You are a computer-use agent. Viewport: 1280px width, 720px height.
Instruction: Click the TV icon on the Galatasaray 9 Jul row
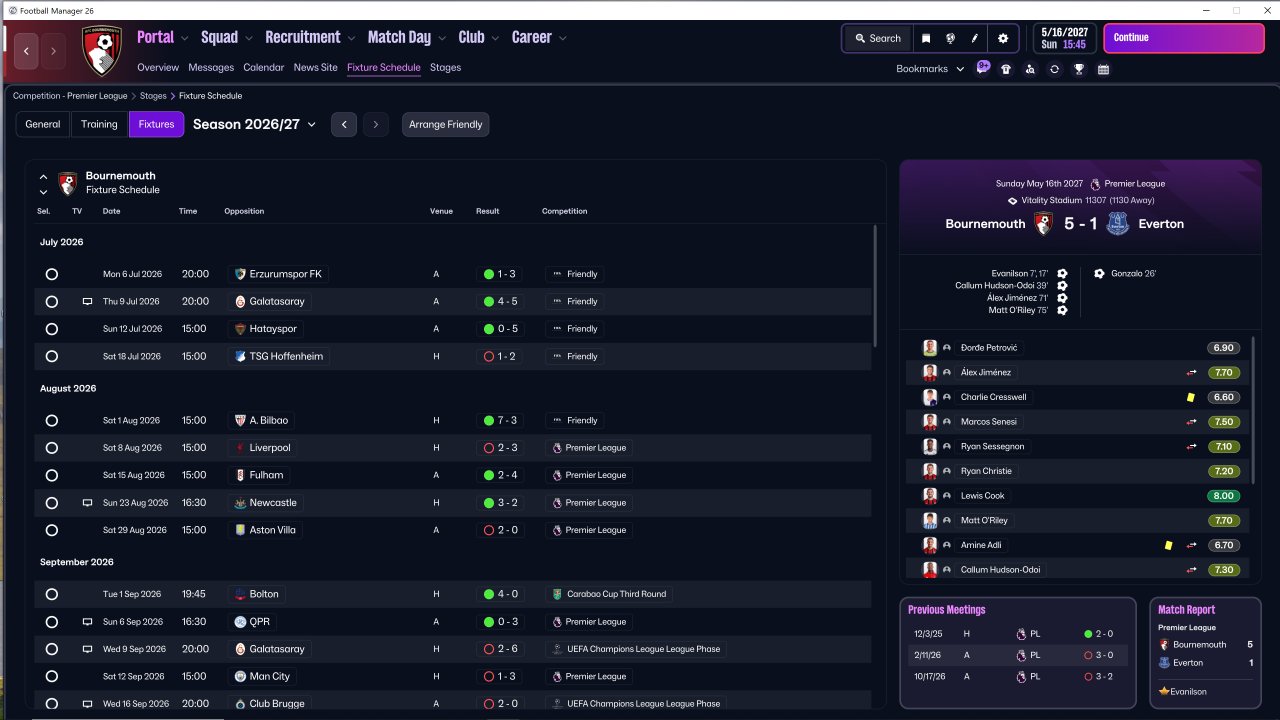(87, 301)
